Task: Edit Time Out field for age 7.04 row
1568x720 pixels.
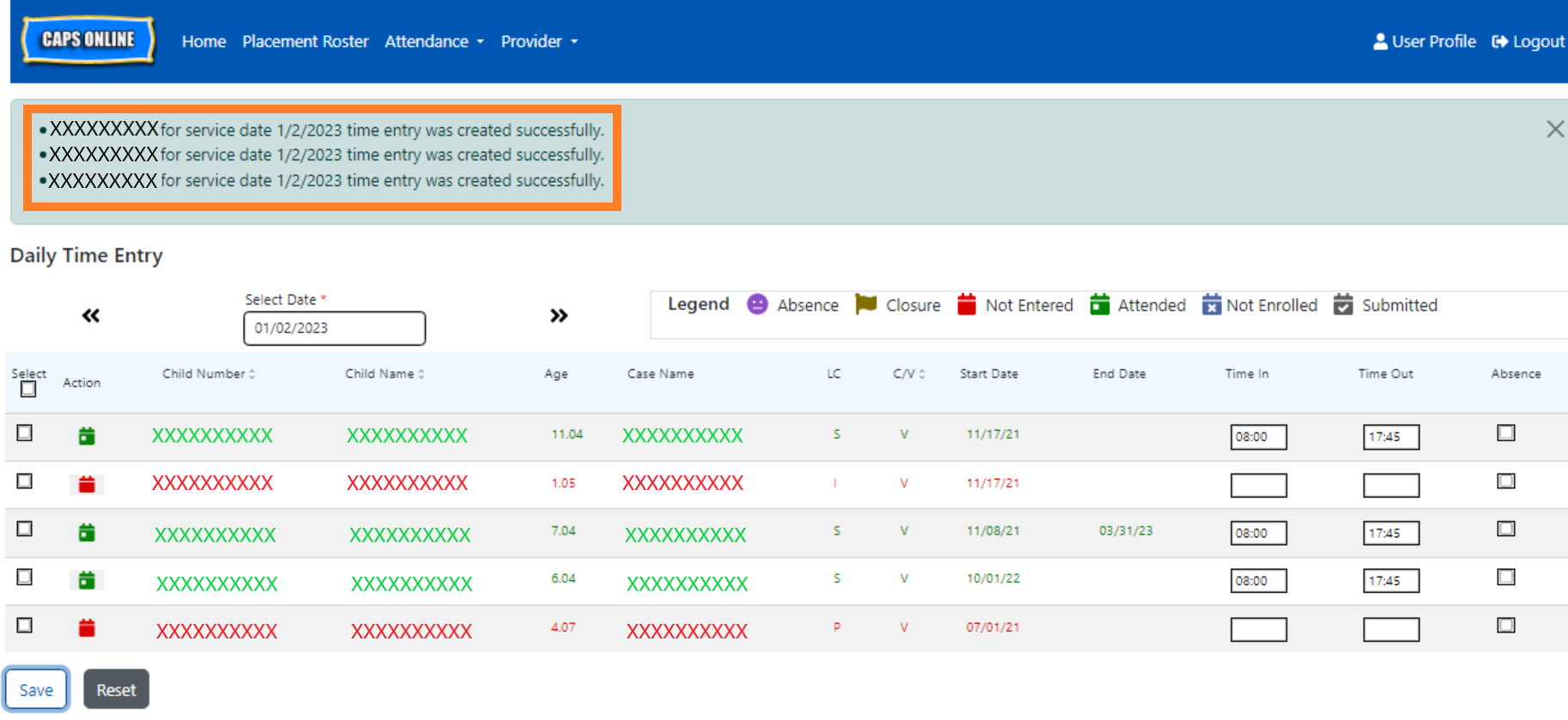Action: tap(1391, 533)
